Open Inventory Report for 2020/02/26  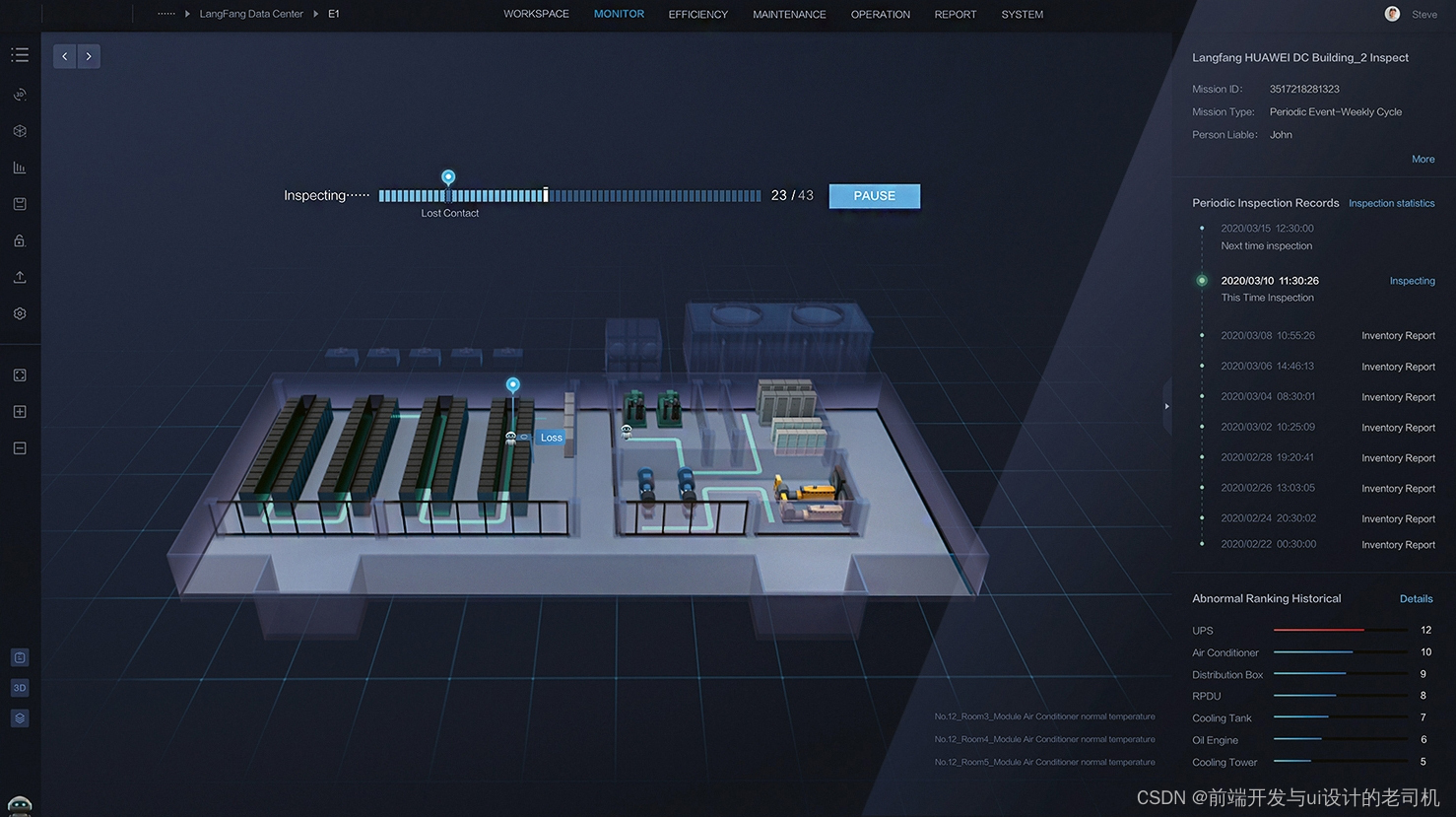1398,489
